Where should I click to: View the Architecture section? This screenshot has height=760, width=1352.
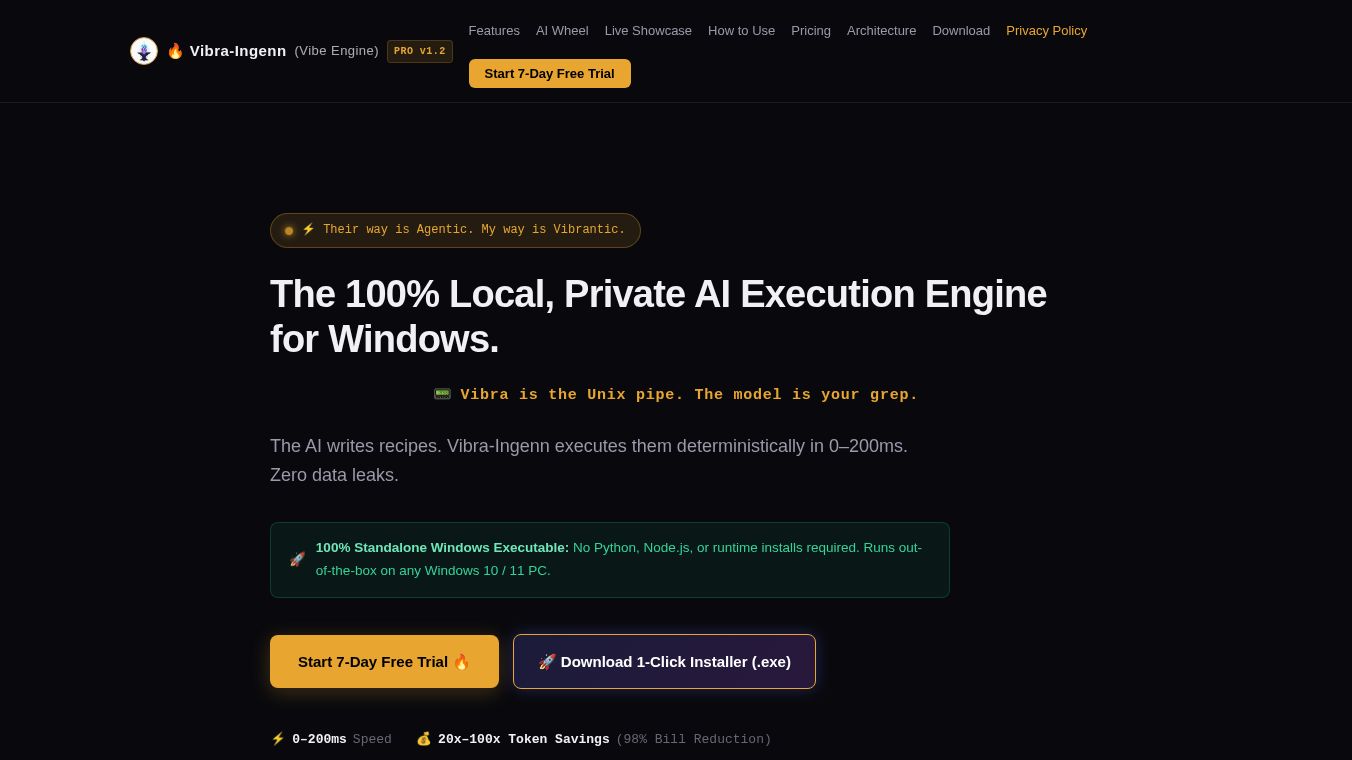(x=881, y=31)
